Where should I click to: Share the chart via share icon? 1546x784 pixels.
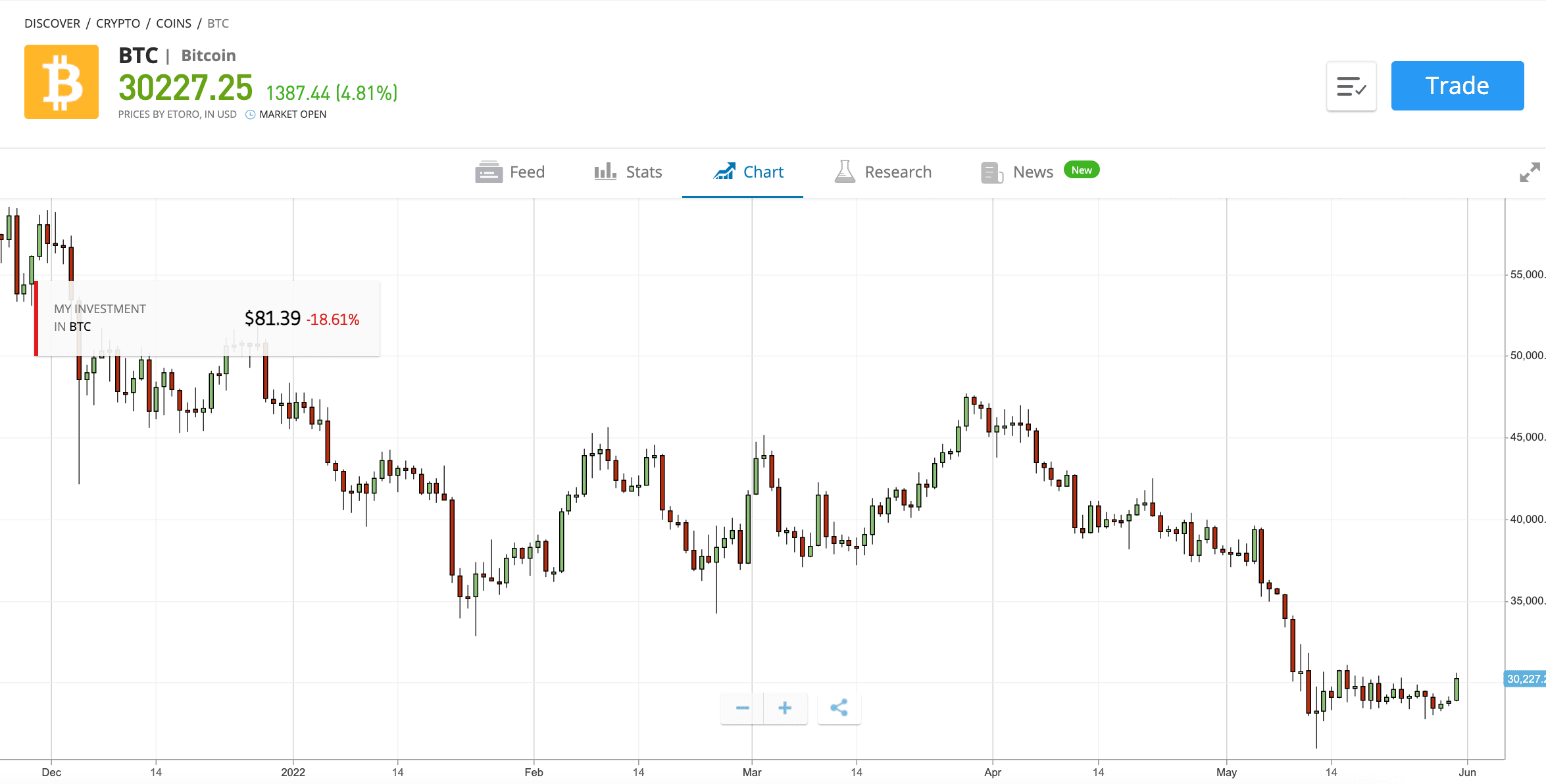click(839, 708)
